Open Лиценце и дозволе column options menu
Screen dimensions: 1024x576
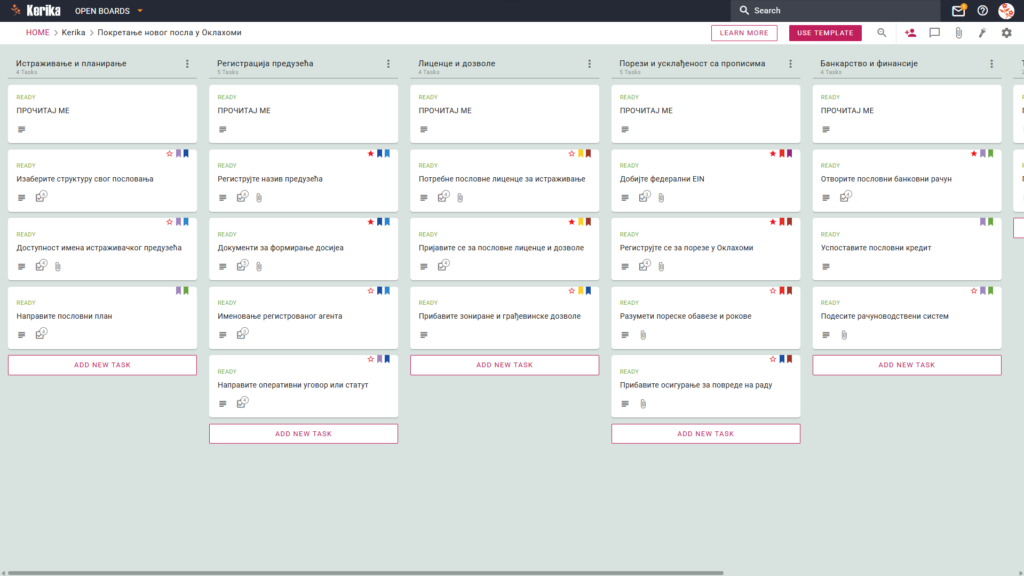pyautogui.click(x=590, y=64)
